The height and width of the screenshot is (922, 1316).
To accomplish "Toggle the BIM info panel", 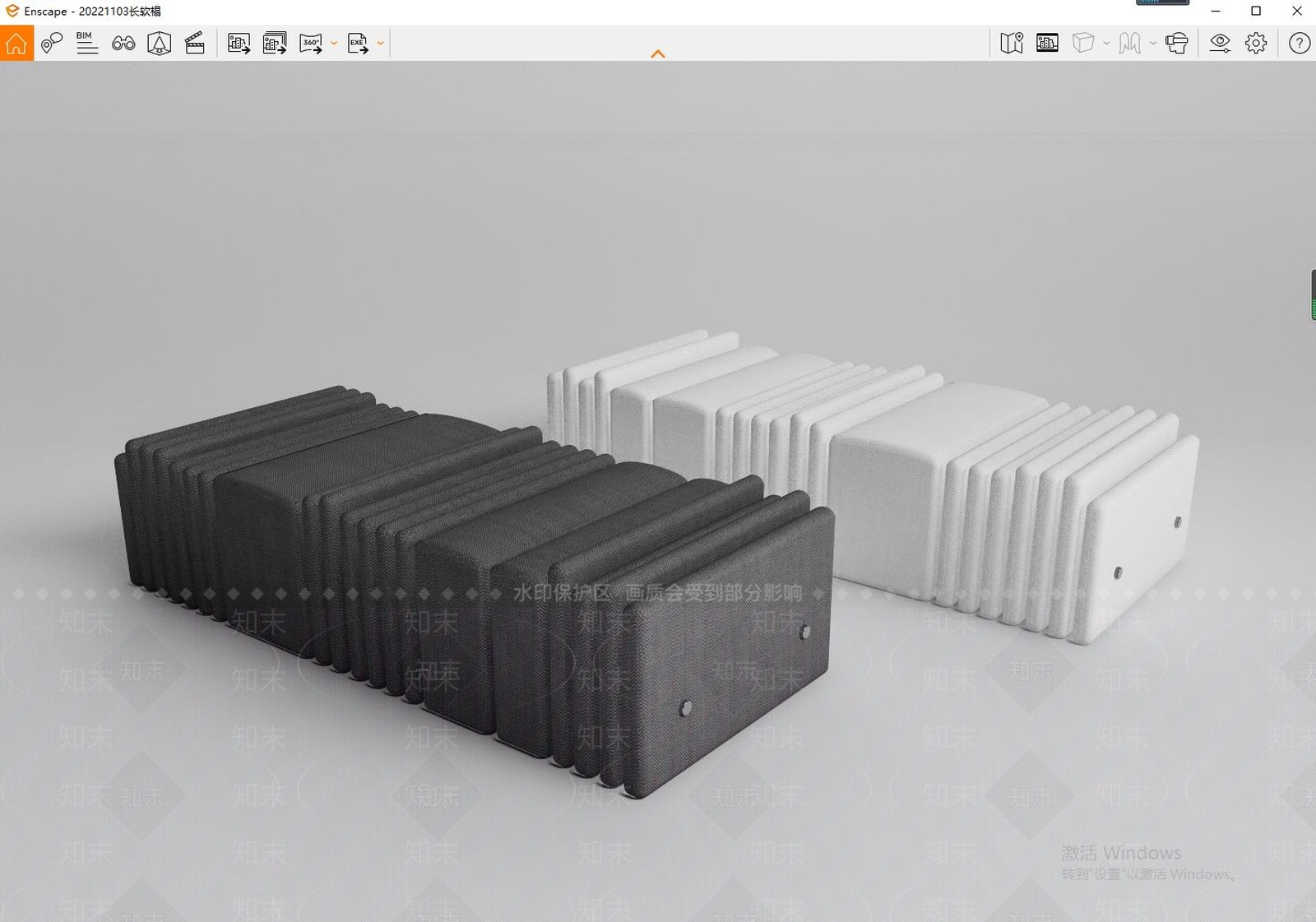I will coord(87,43).
